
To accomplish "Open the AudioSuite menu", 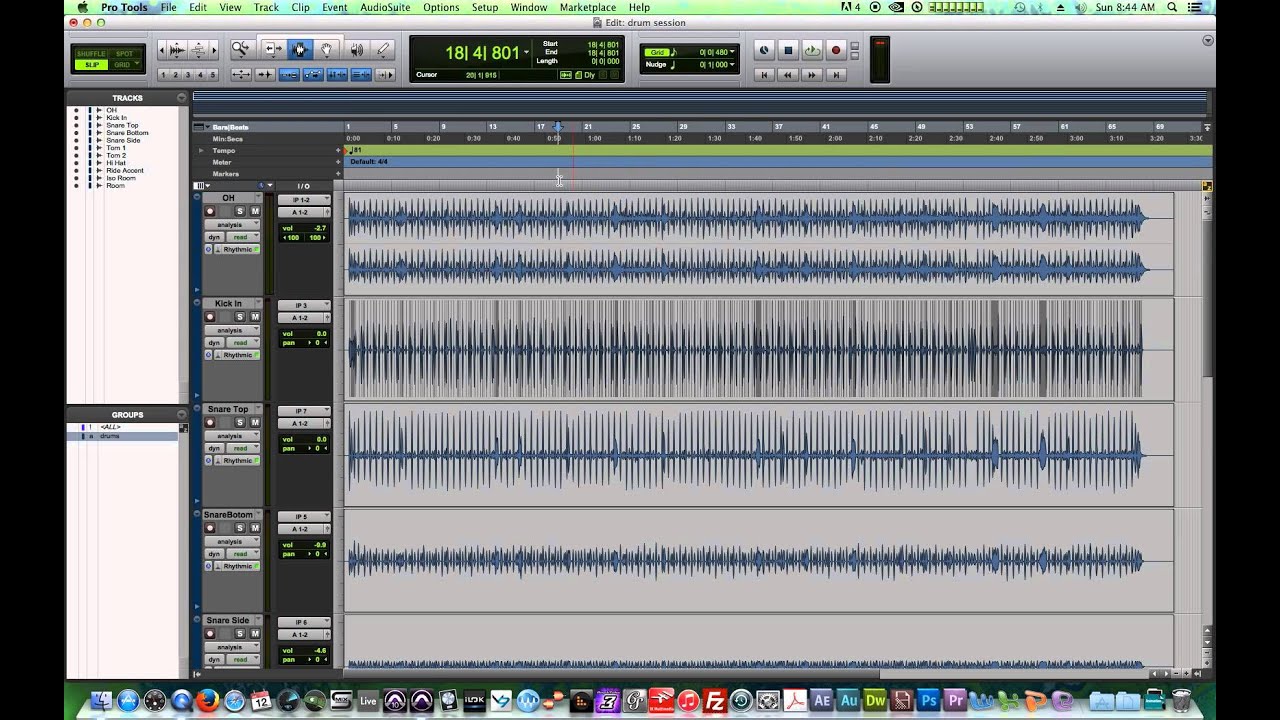I will coord(384,7).
